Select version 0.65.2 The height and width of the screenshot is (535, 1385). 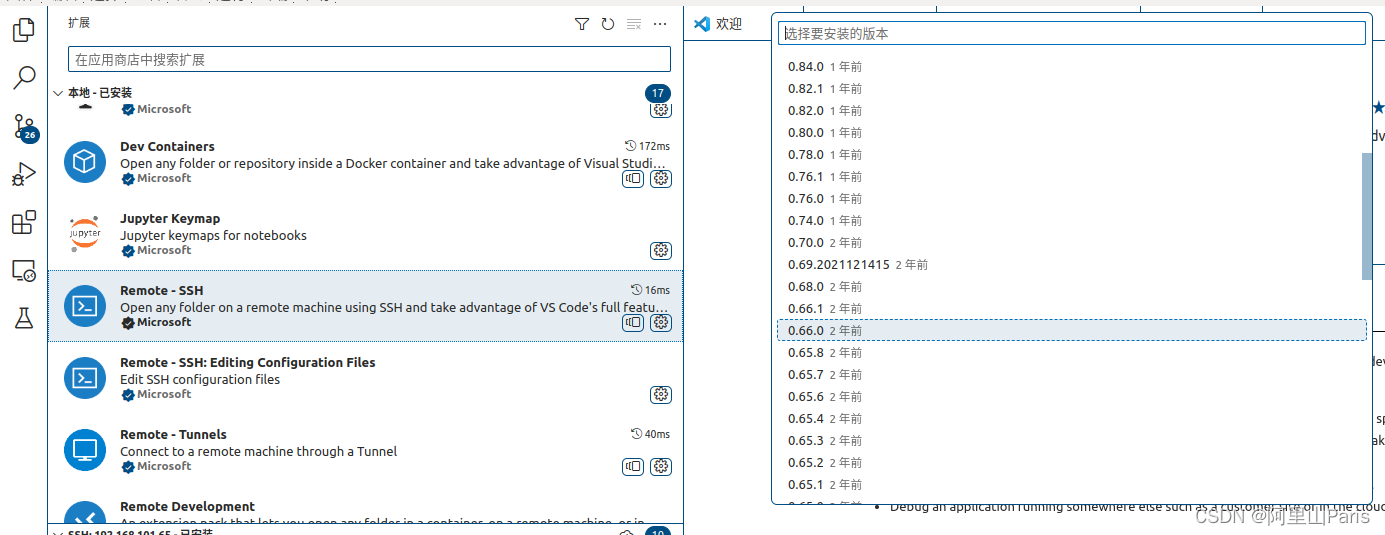tap(1071, 463)
